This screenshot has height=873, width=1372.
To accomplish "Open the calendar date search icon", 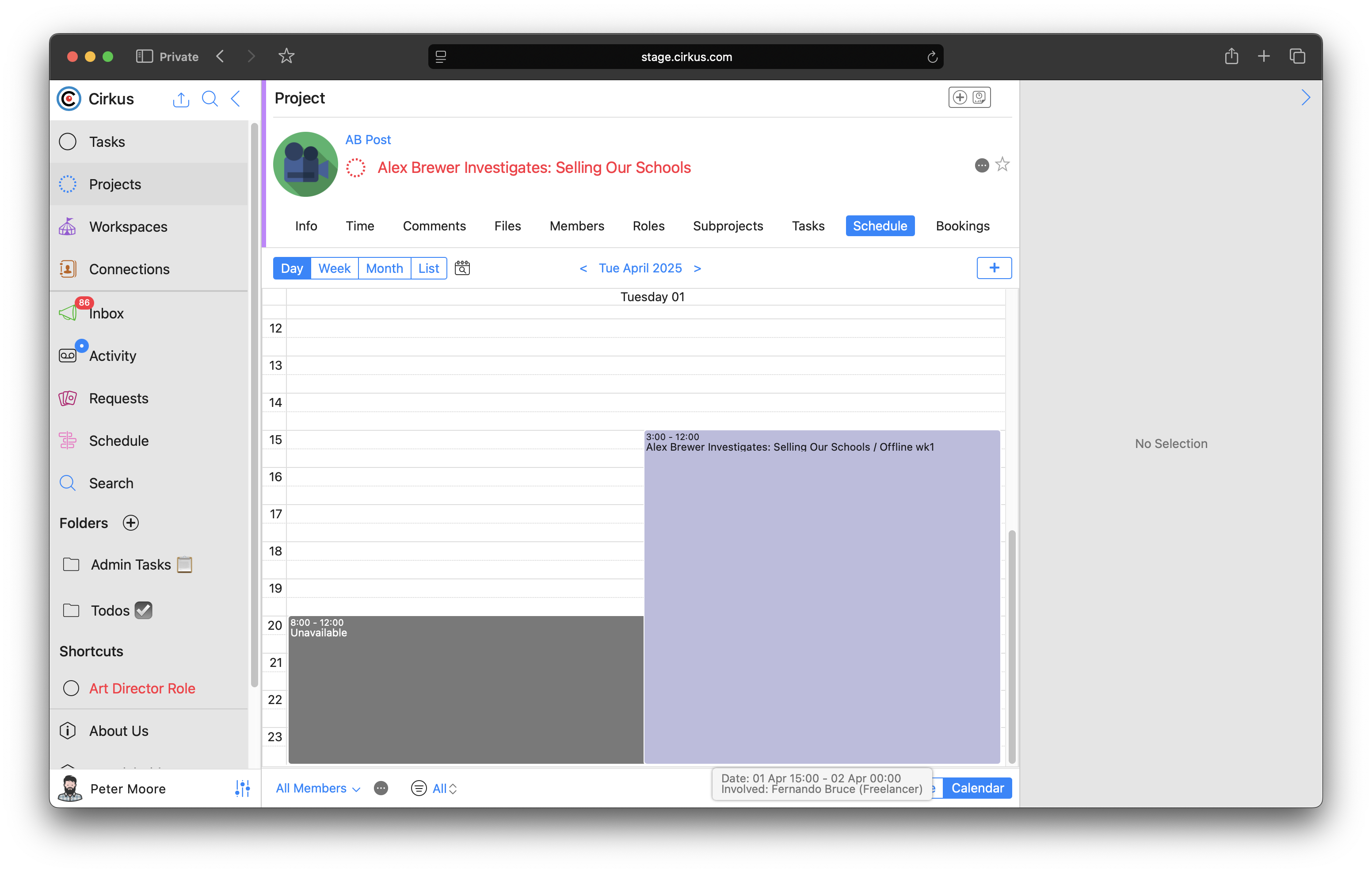I will 462,268.
